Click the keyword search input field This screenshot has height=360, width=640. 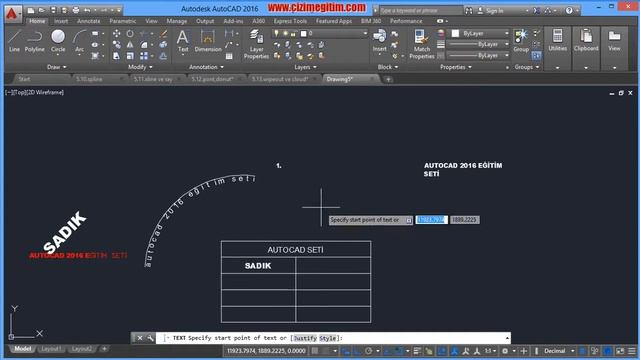(421, 11)
